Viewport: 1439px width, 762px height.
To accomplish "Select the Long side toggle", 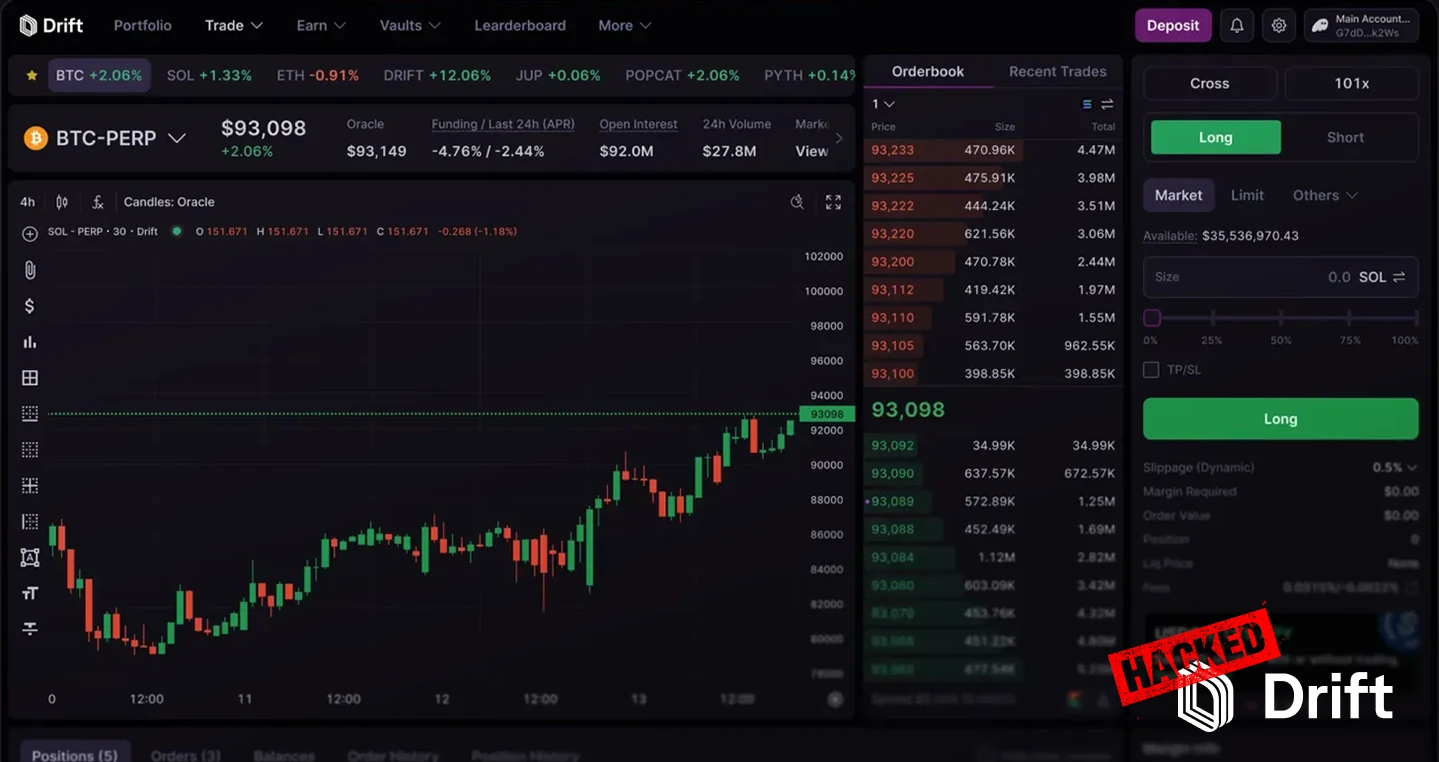I will pos(1215,138).
